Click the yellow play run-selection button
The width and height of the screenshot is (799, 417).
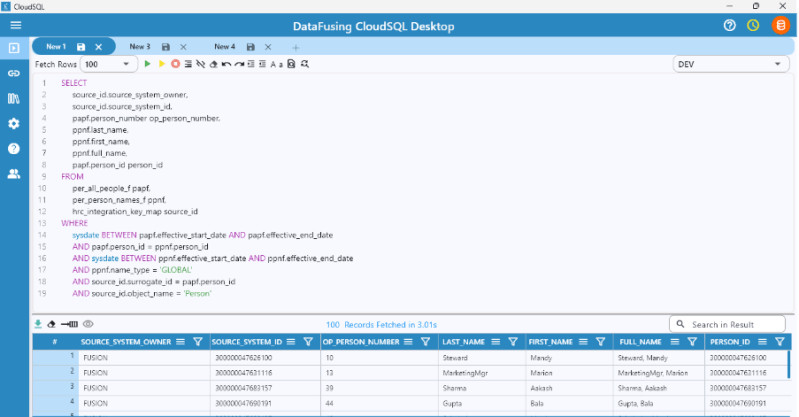pos(162,64)
